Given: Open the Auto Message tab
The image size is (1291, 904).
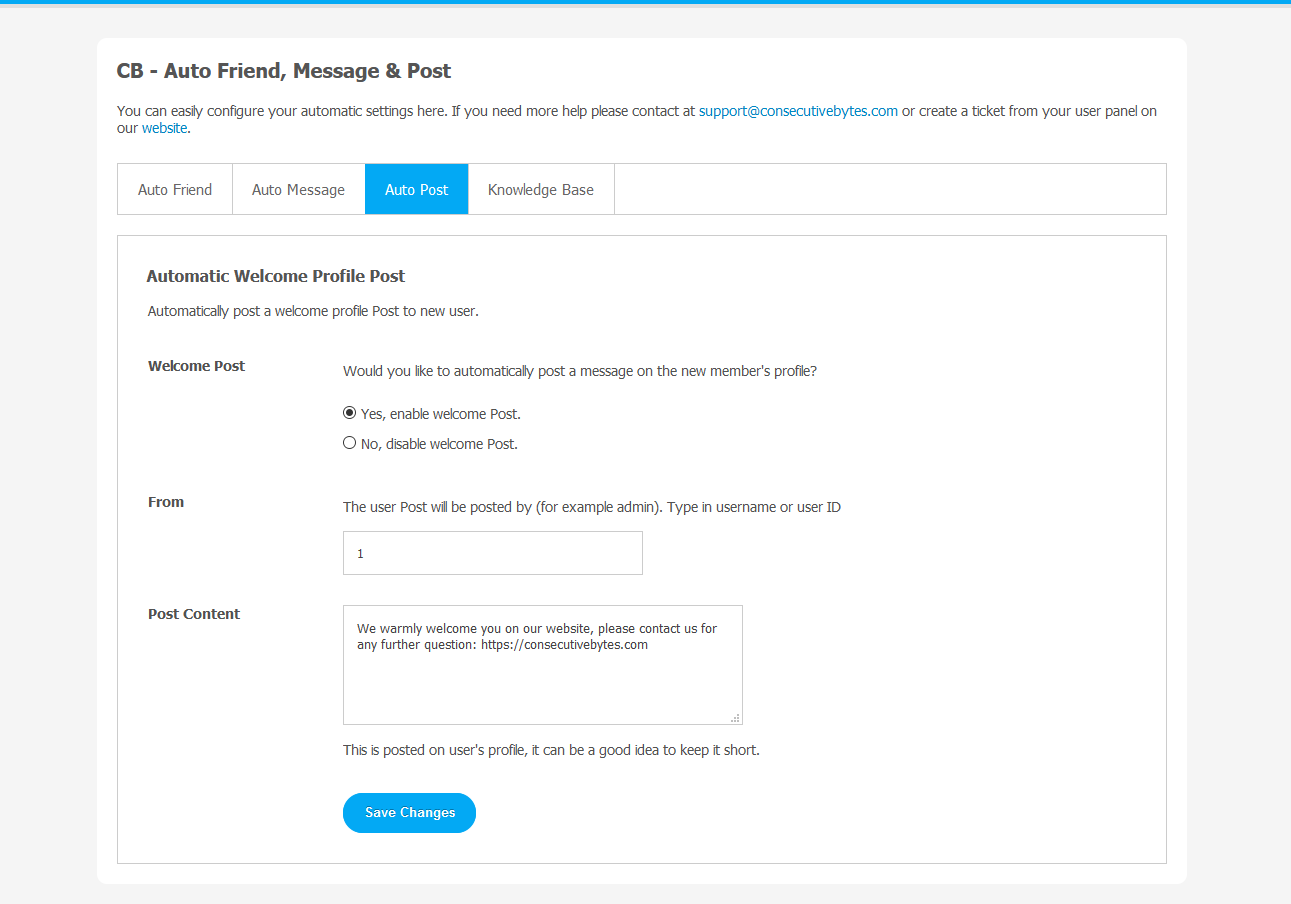Looking at the screenshot, I should [298, 189].
